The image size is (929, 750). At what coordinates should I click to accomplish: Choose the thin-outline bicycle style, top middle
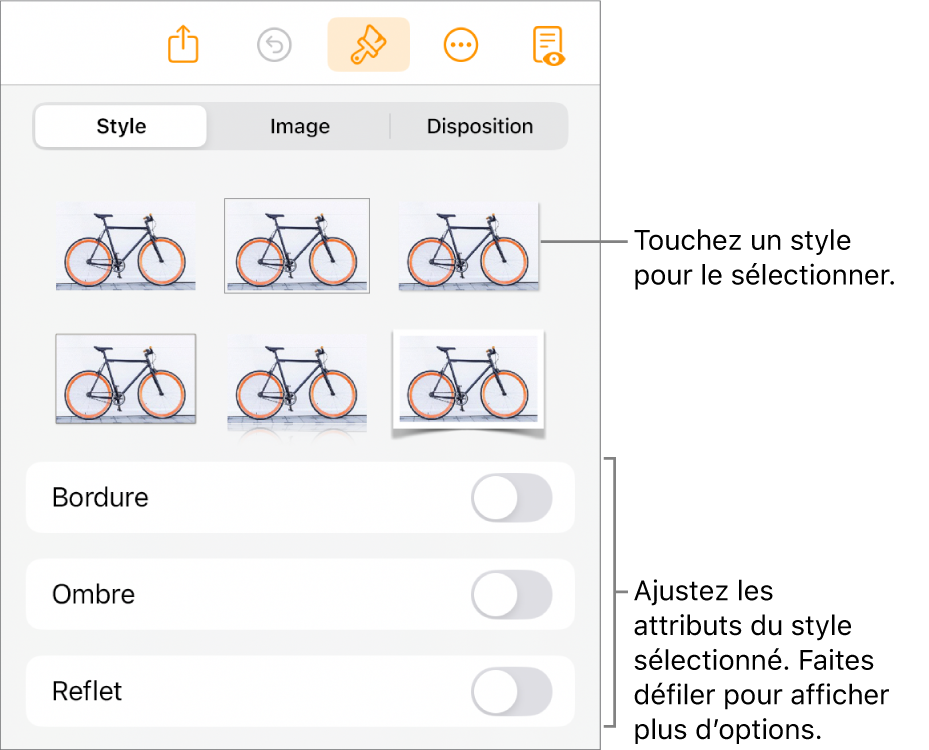point(297,246)
